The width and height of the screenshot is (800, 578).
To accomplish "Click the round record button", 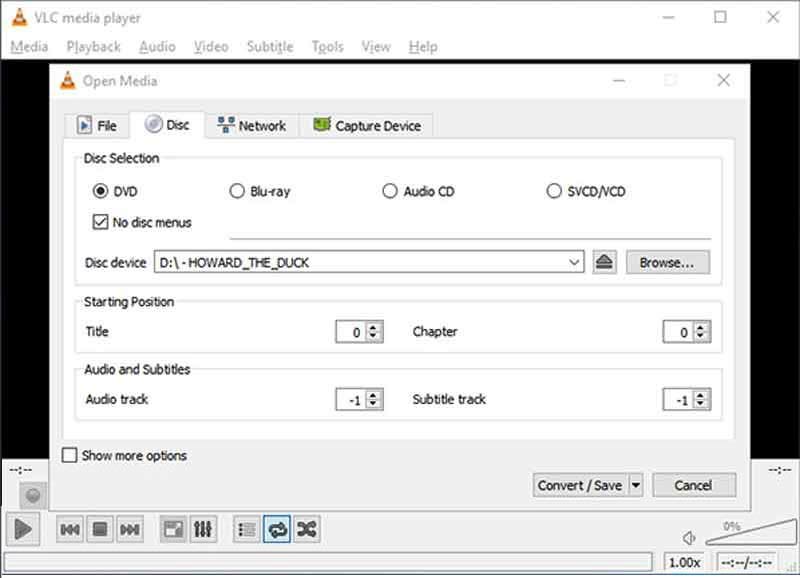I will click(33, 495).
